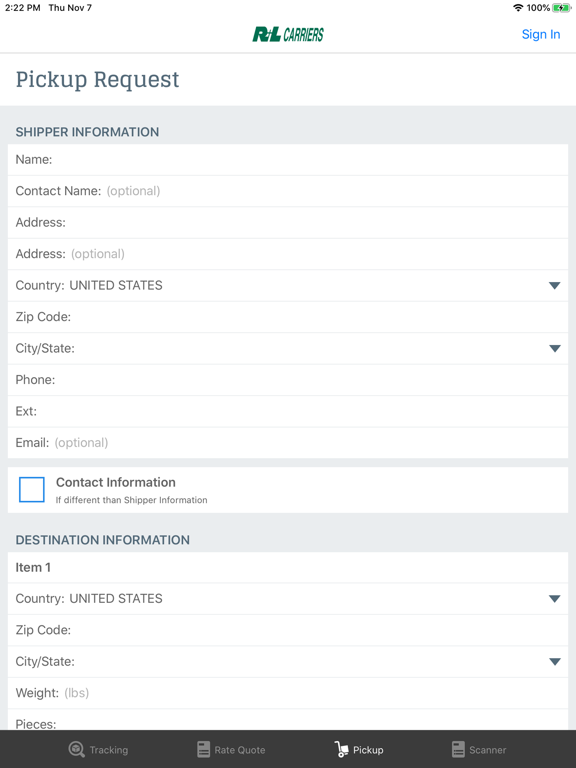This screenshot has width=576, height=768.
Task: Open the Tracking tab
Action: click(x=98, y=749)
